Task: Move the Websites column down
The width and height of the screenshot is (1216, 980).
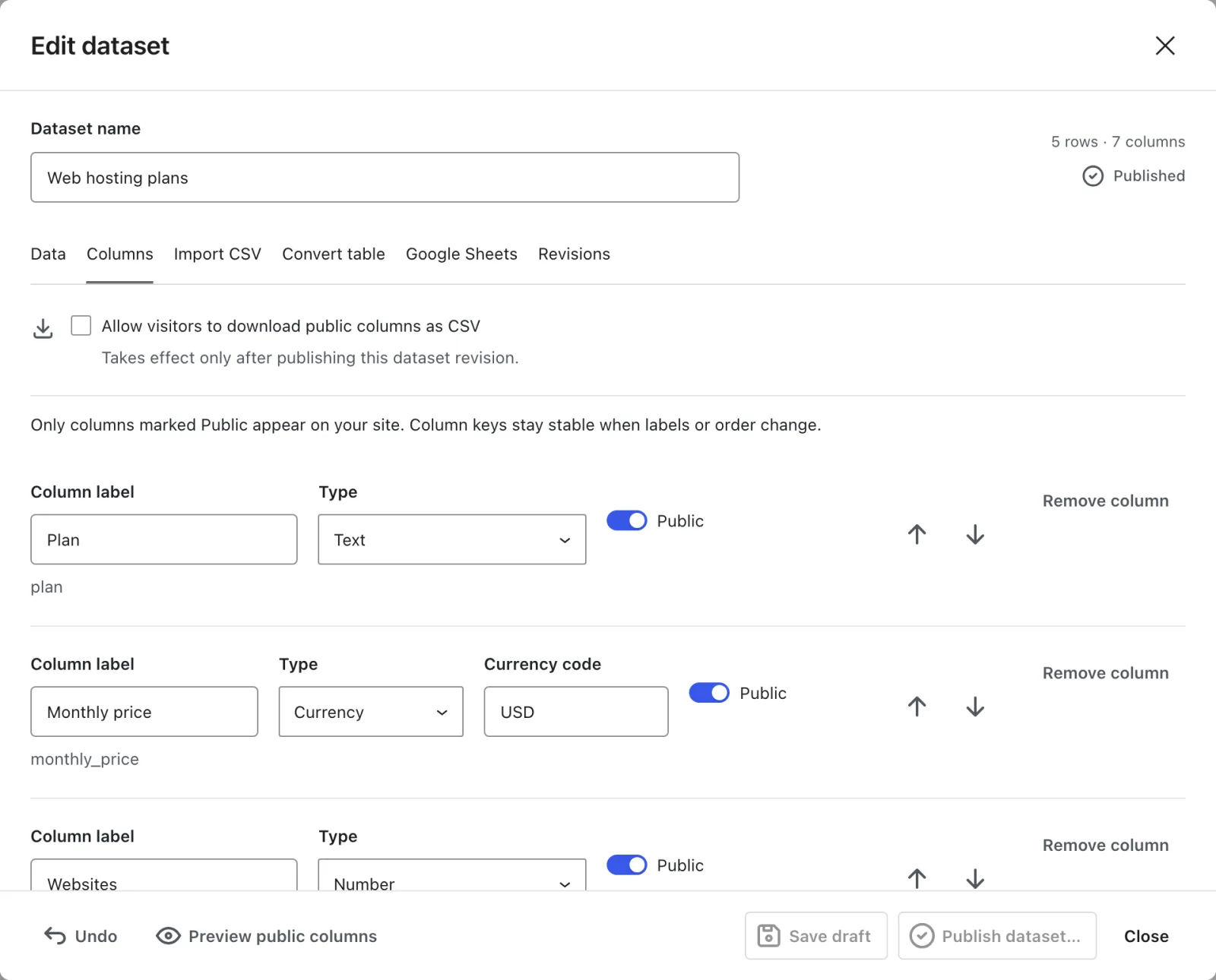Action: click(x=975, y=878)
